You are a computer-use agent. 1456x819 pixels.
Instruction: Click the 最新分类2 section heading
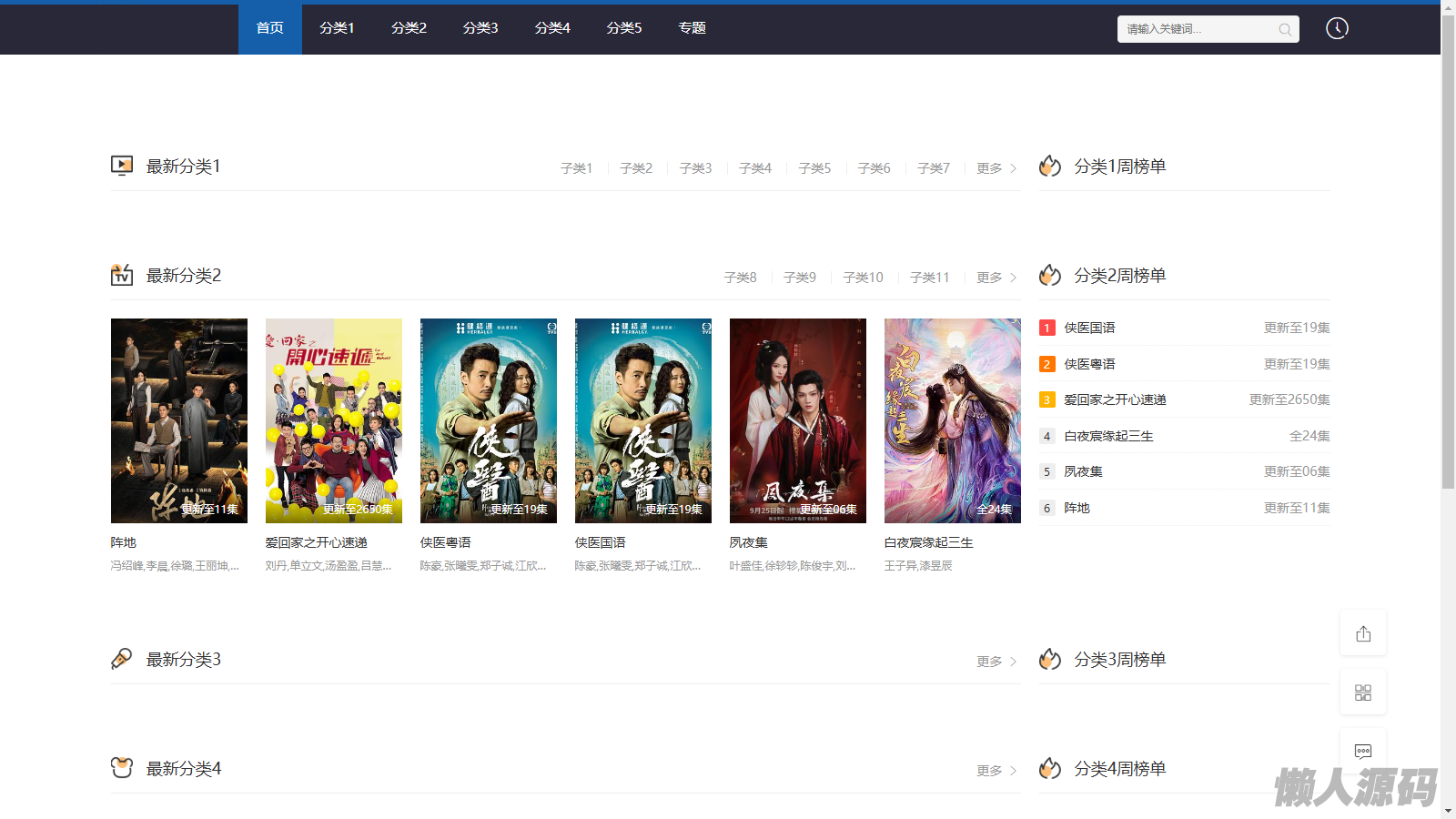point(184,276)
